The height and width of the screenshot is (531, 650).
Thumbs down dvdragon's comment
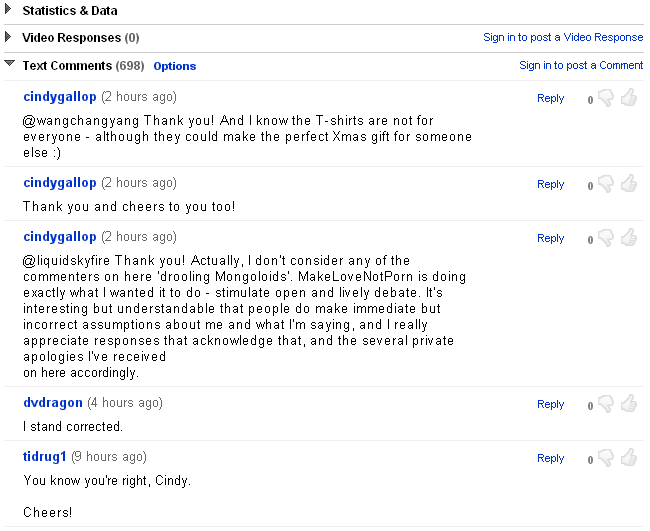click(606, 405)
